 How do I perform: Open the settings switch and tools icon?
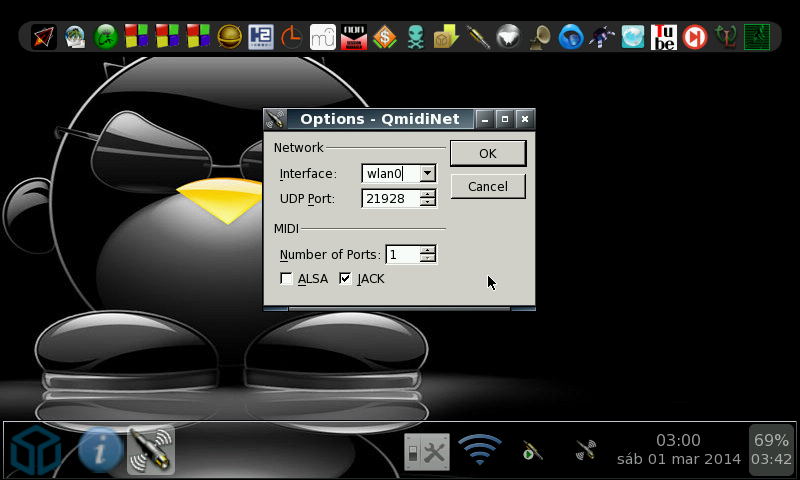(427, 451)
